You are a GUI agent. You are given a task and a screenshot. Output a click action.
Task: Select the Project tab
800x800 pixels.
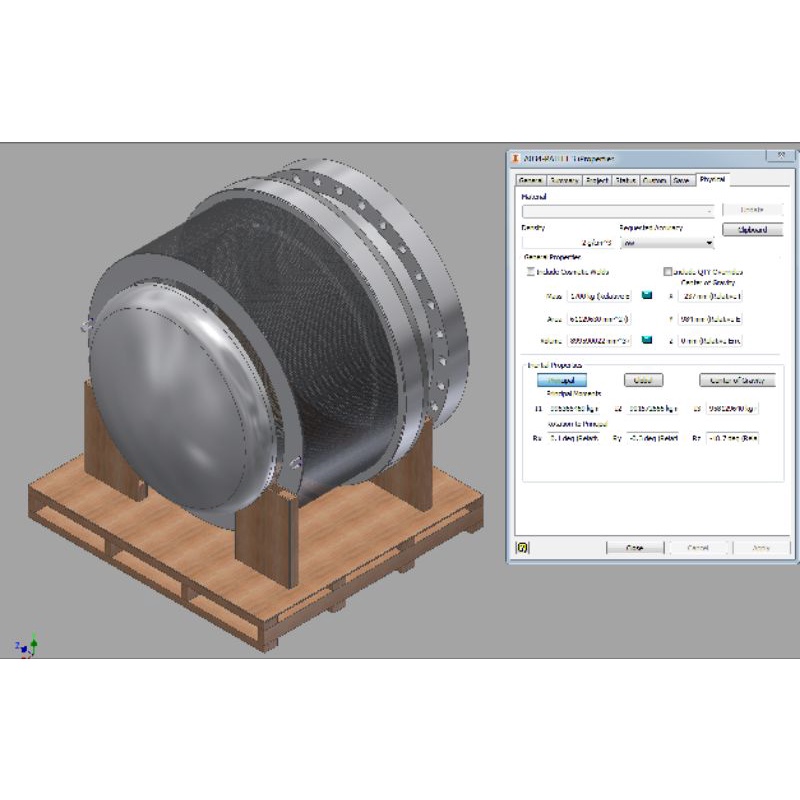coord(597,180)
